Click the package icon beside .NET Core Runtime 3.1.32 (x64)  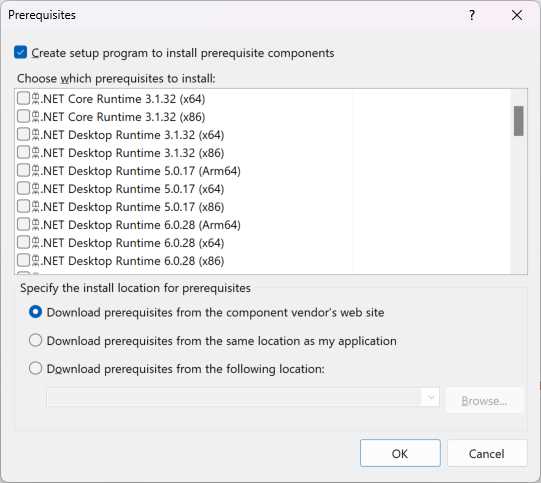tap(36, 99)
